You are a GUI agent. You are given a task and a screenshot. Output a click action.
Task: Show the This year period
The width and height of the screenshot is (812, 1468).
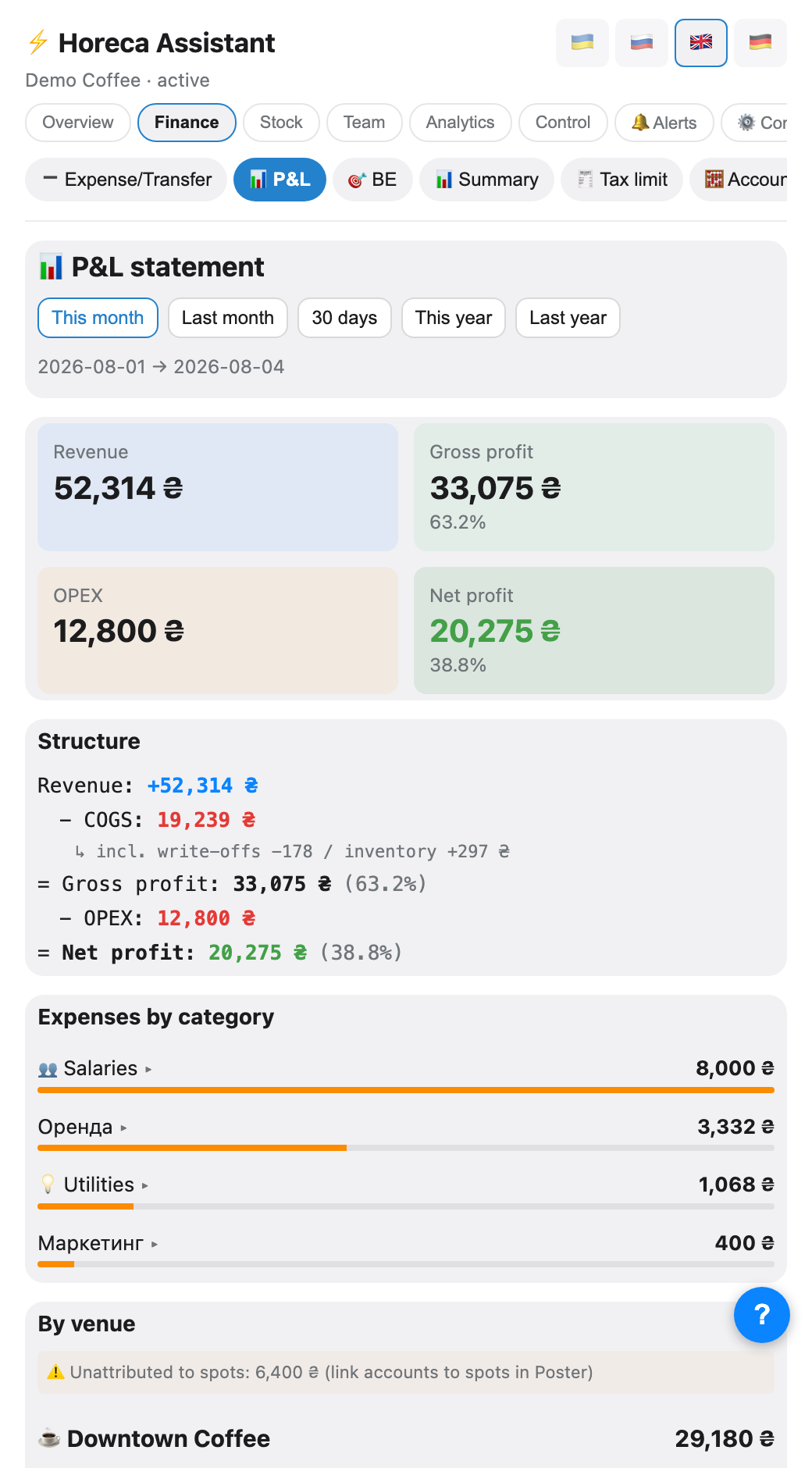[454, 318]
